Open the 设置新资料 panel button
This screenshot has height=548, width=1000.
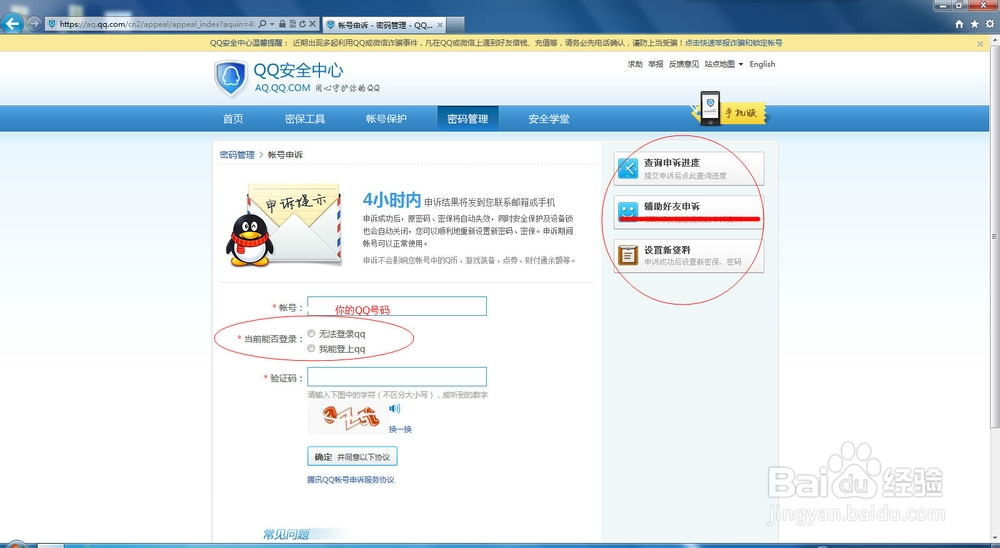689,256
